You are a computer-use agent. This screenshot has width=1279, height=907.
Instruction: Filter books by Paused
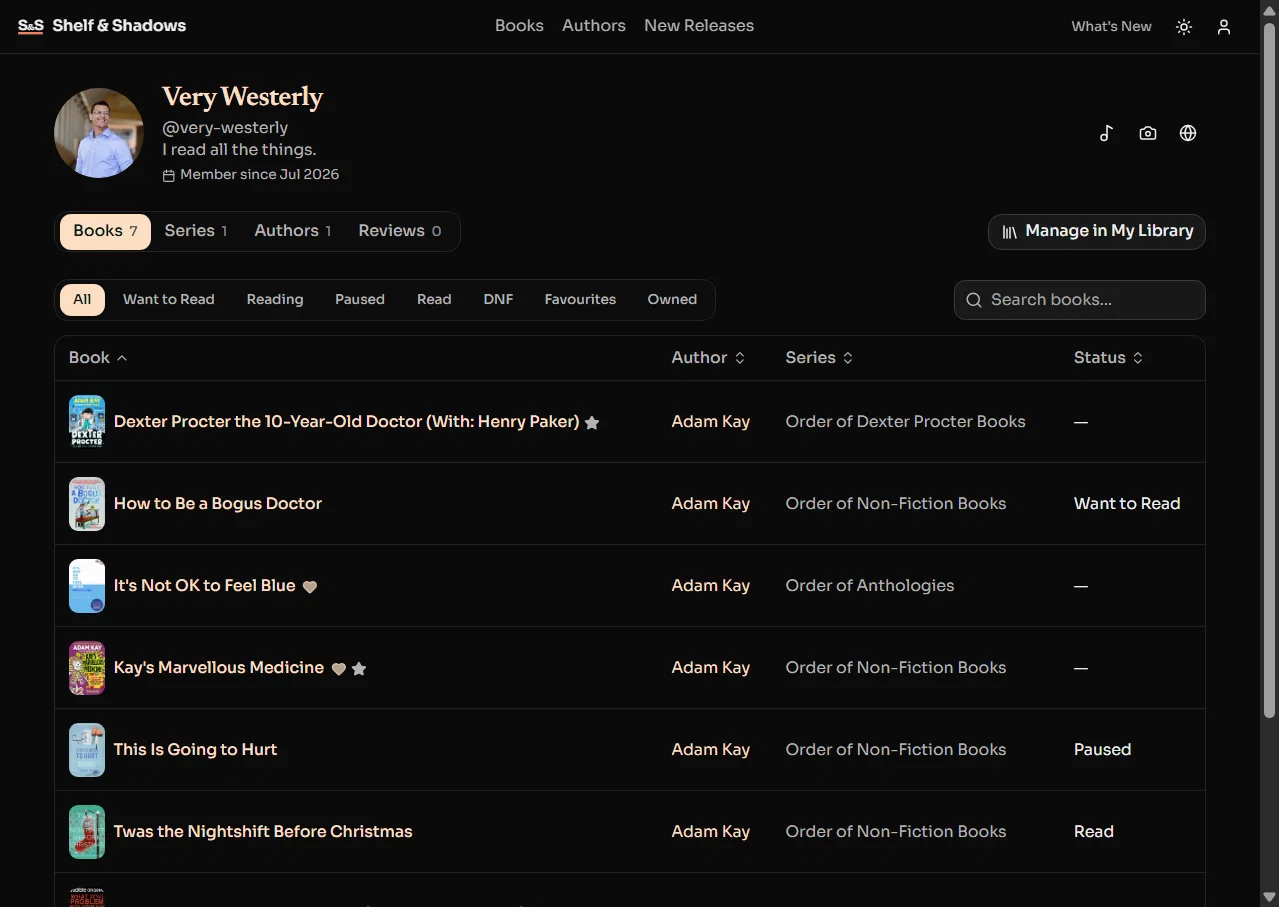pos(360,300)
